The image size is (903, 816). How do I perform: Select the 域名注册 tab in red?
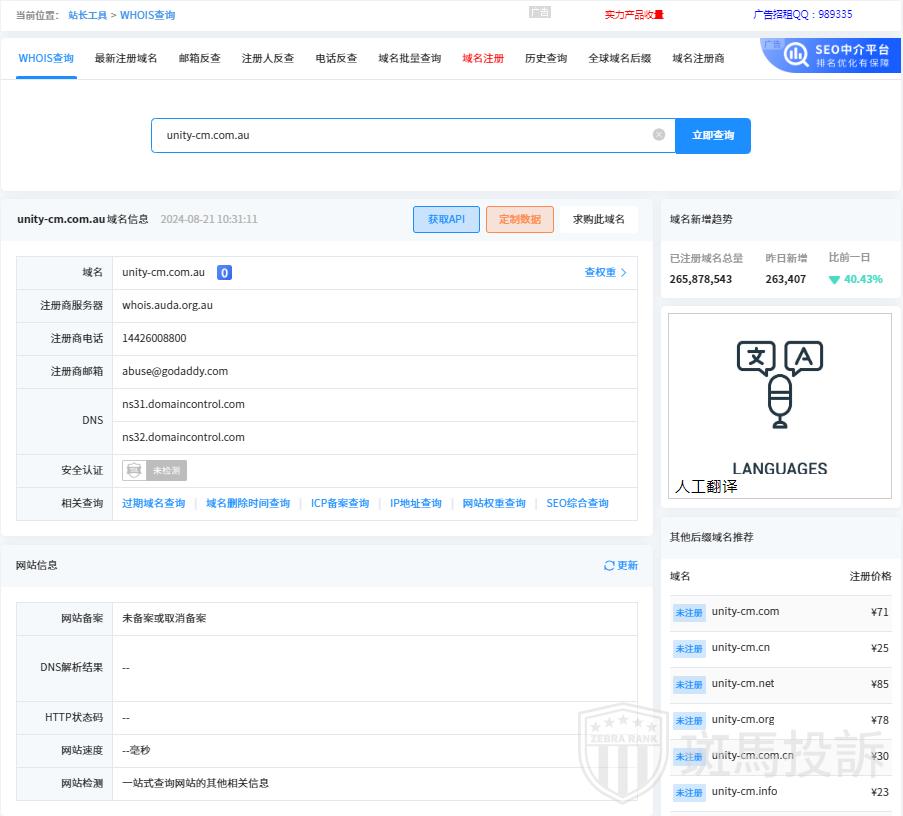point(483,58)
